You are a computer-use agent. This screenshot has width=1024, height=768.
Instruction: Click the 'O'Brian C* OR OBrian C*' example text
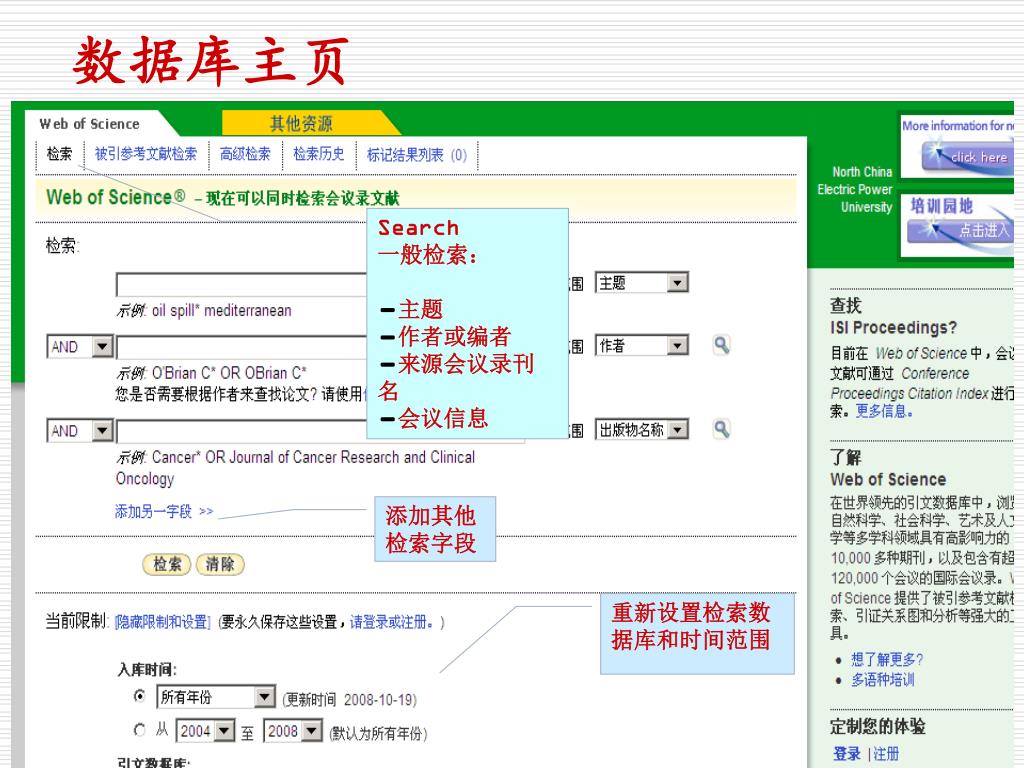(x=229, y=373)
